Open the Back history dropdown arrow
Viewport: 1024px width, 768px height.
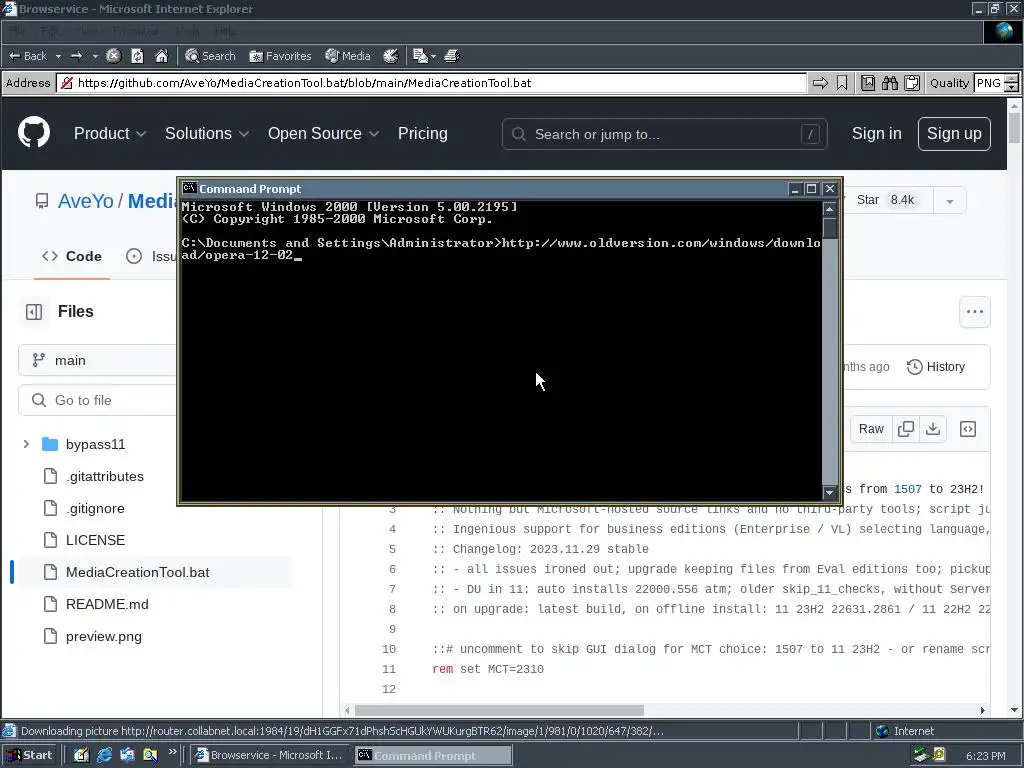[x=58, y=56]
